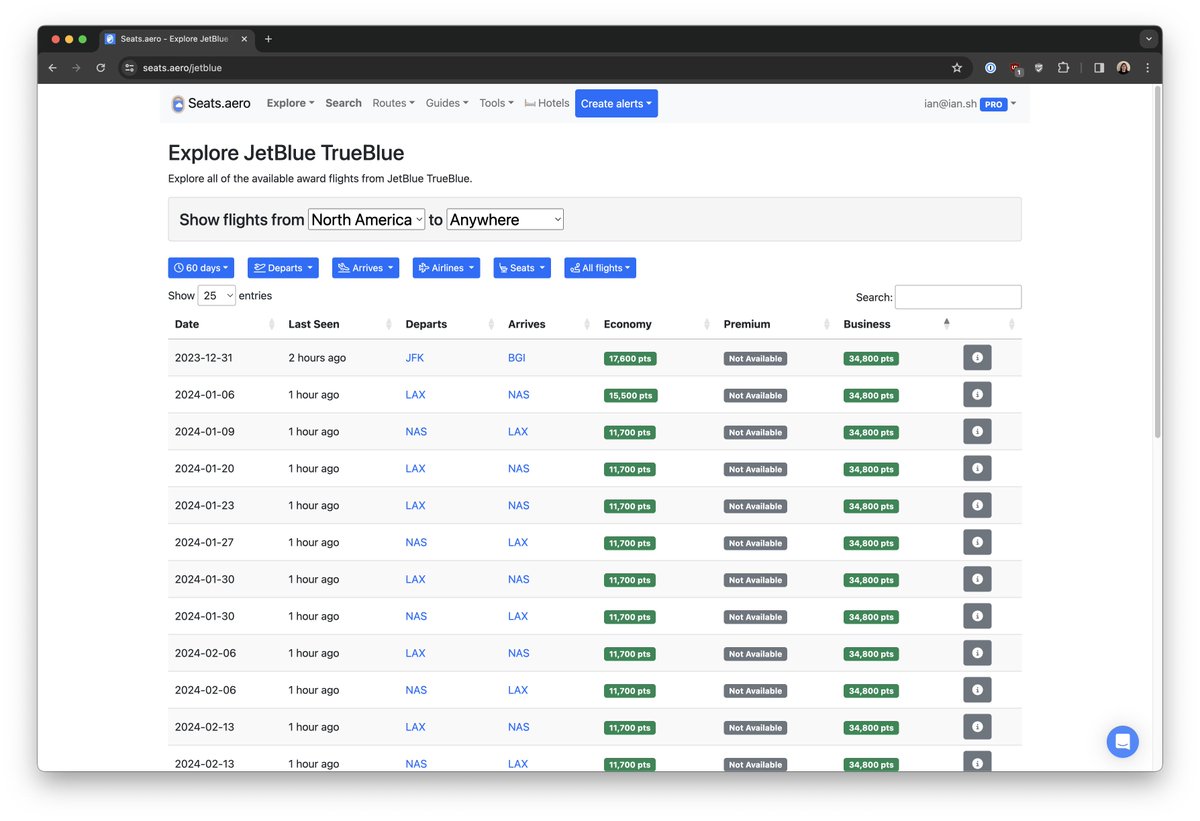Open info button for the 2024-02-13 LAX row
The width and height of the screenshot is (1200, 821).
pos(977,727)
